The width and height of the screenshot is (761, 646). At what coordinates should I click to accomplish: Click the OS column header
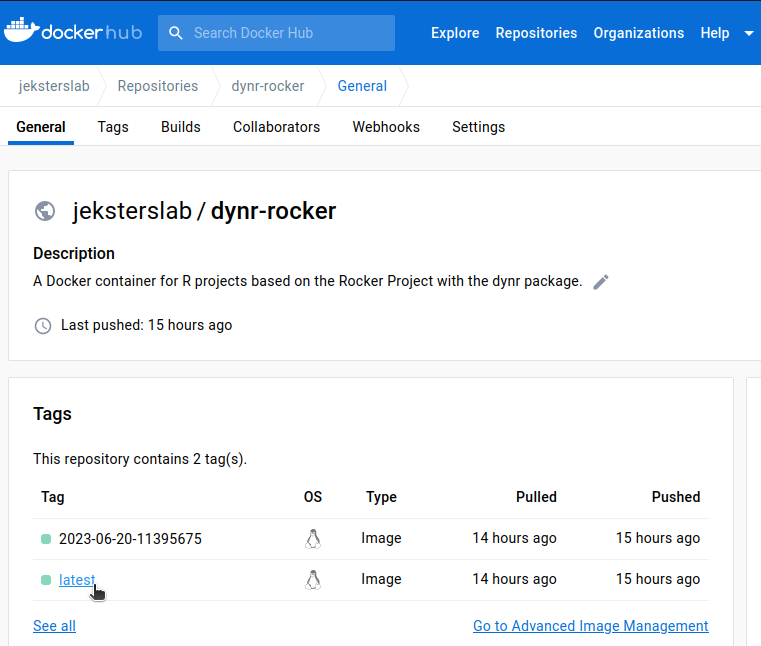pos(313,497)
